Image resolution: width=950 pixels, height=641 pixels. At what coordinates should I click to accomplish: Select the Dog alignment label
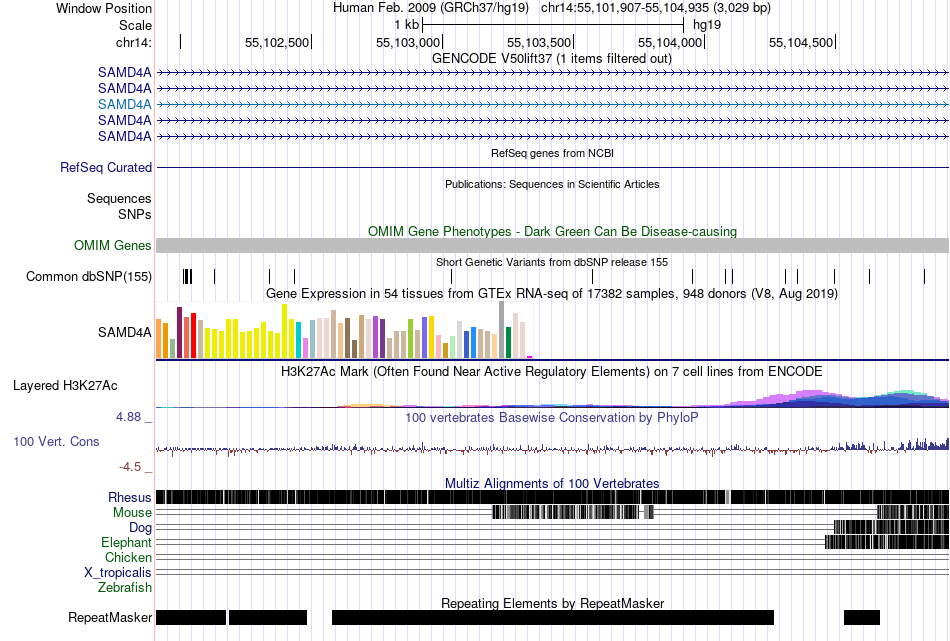click(x=140, y=528)
